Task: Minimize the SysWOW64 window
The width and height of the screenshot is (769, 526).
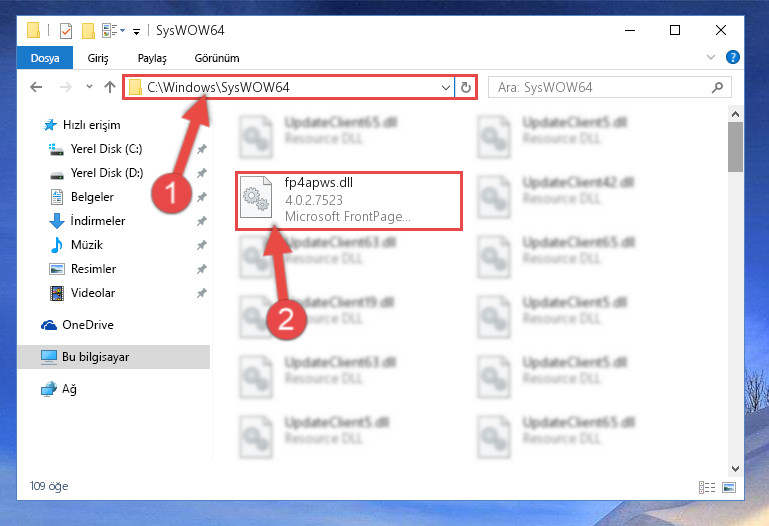Action: click(630, 30)
